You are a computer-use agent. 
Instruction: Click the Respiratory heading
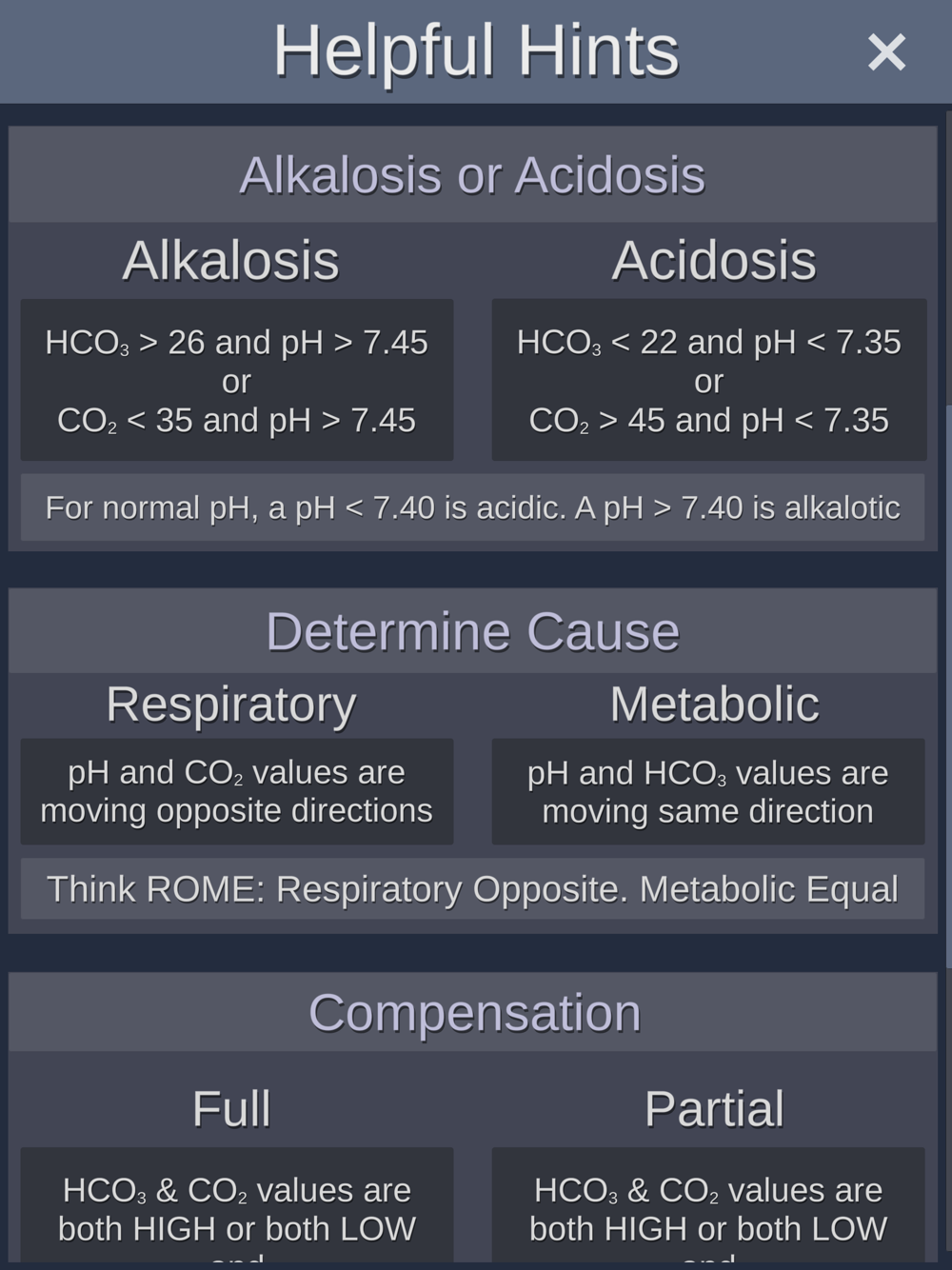[x=230, y=704]
